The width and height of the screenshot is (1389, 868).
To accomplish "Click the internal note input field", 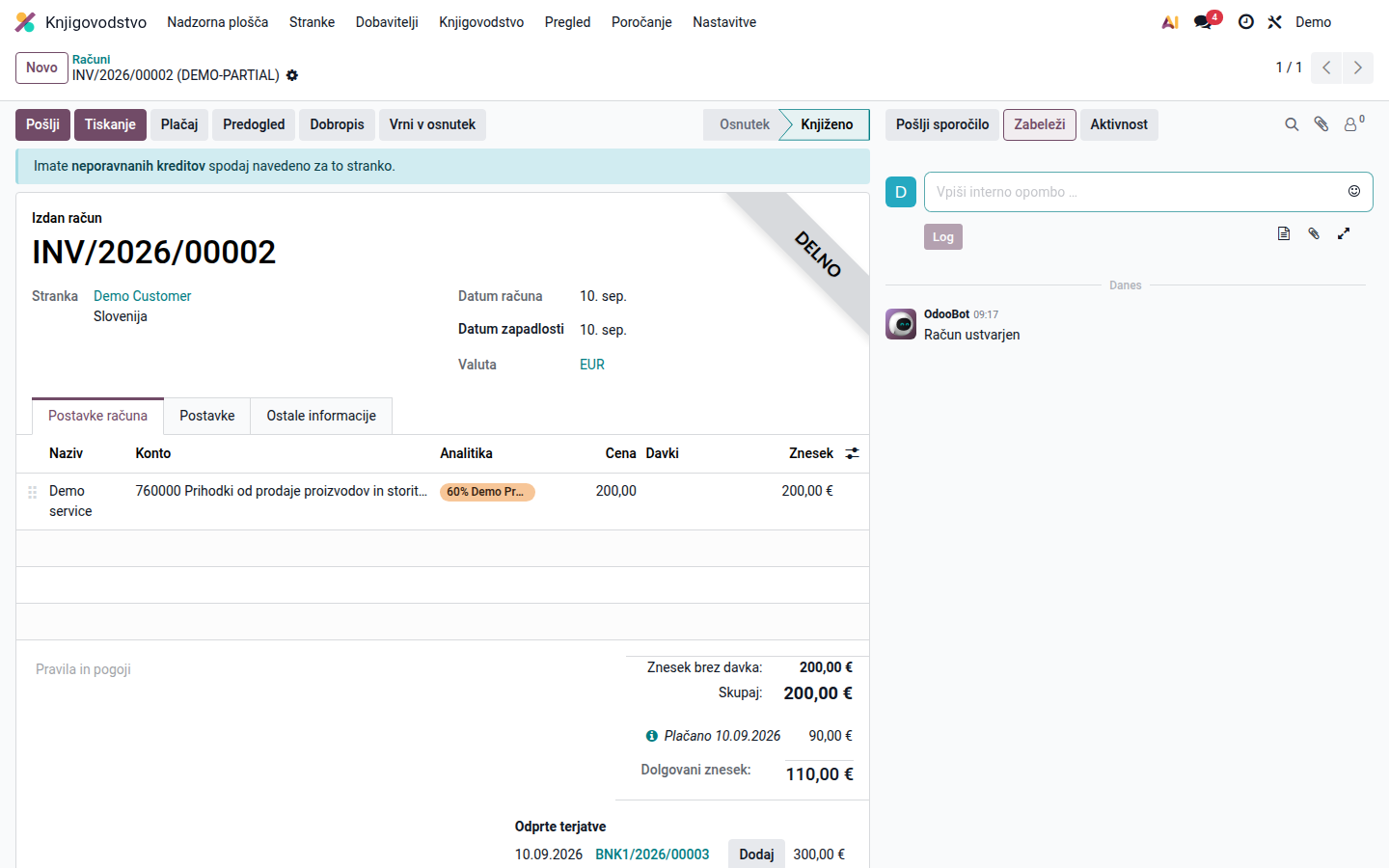I will [1136, 192].
